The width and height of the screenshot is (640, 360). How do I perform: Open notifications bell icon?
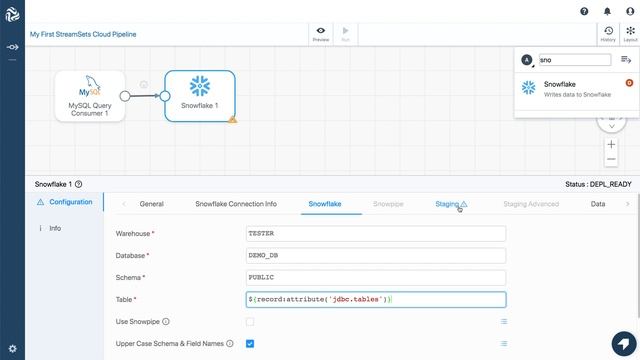607,11
